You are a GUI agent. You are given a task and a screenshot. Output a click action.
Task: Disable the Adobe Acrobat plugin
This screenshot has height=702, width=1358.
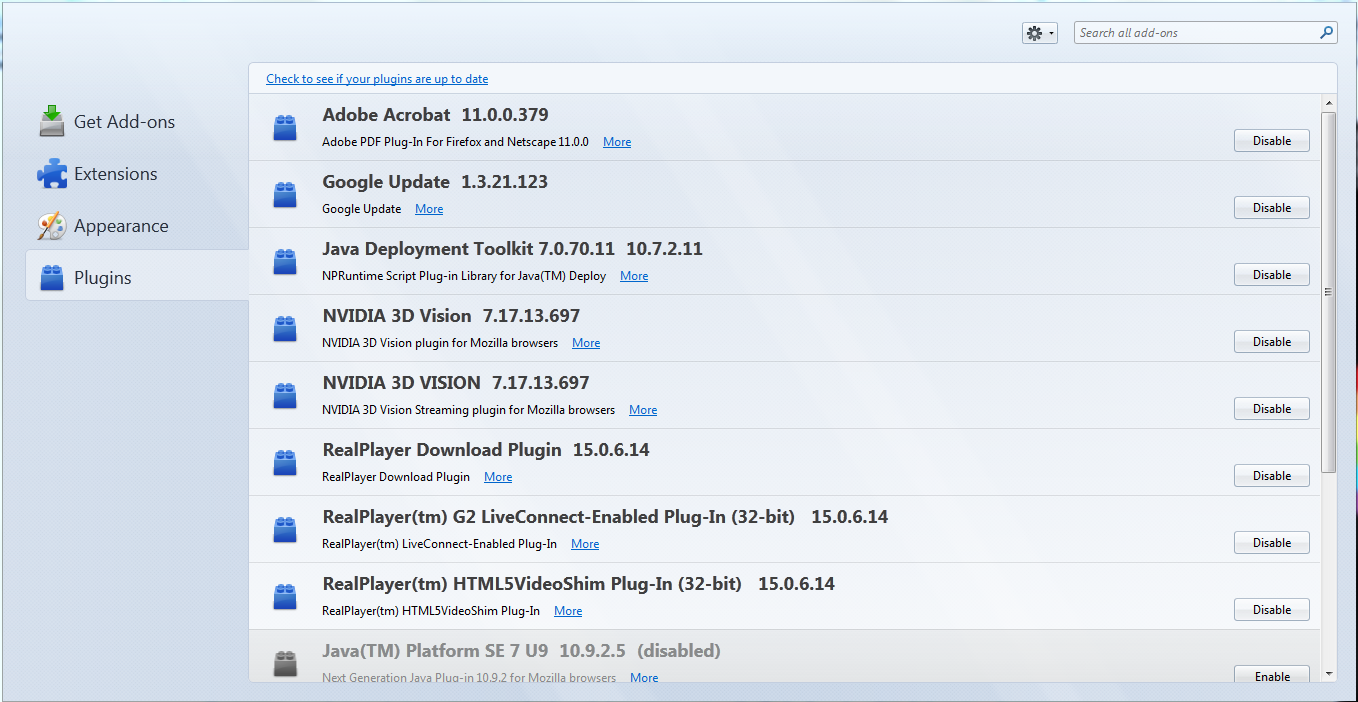tap(1272, 141)
